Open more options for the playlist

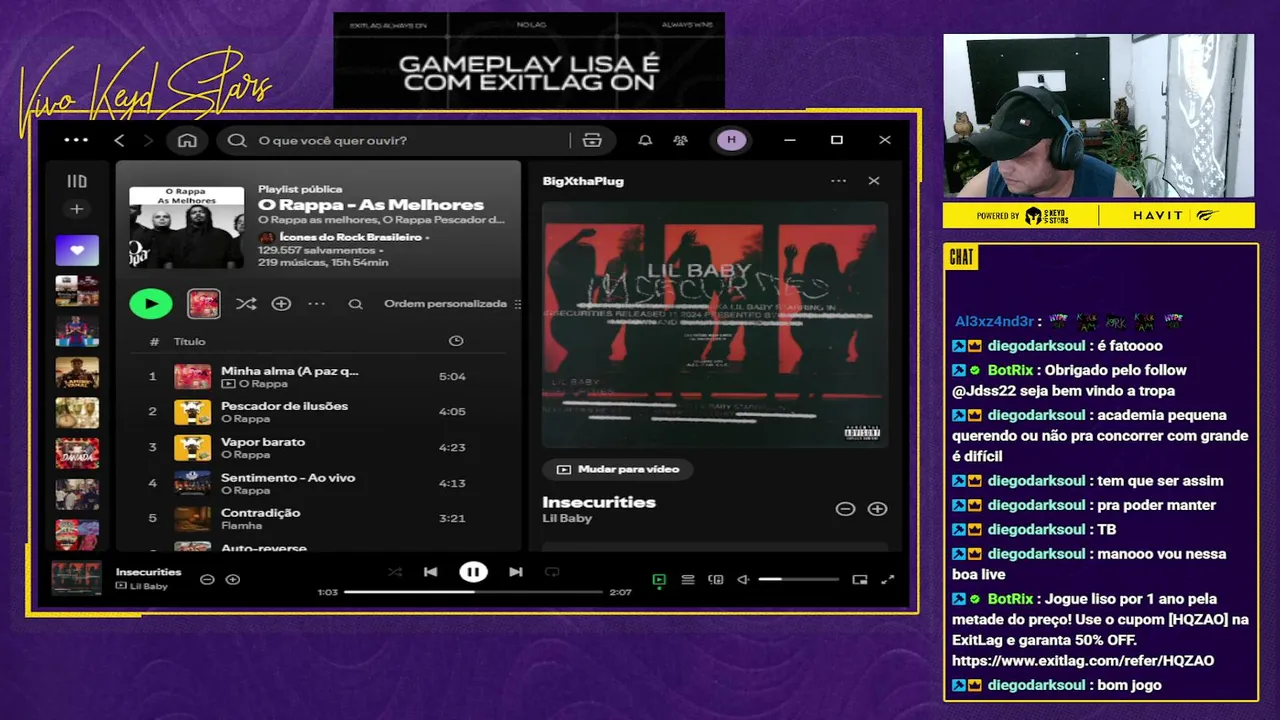(316, 304)
